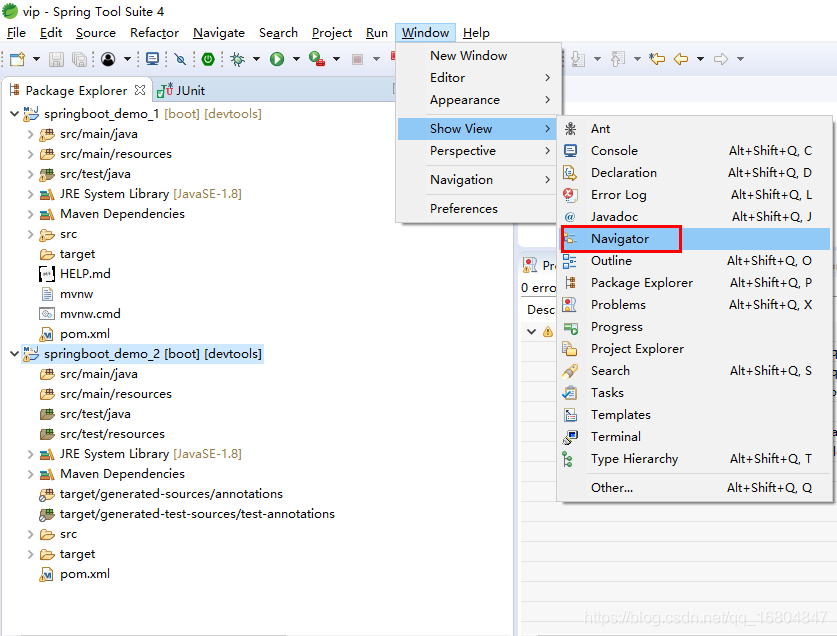837x636 pixels.
Task: Select src/test/resources source folder
Action: [102, 434]
